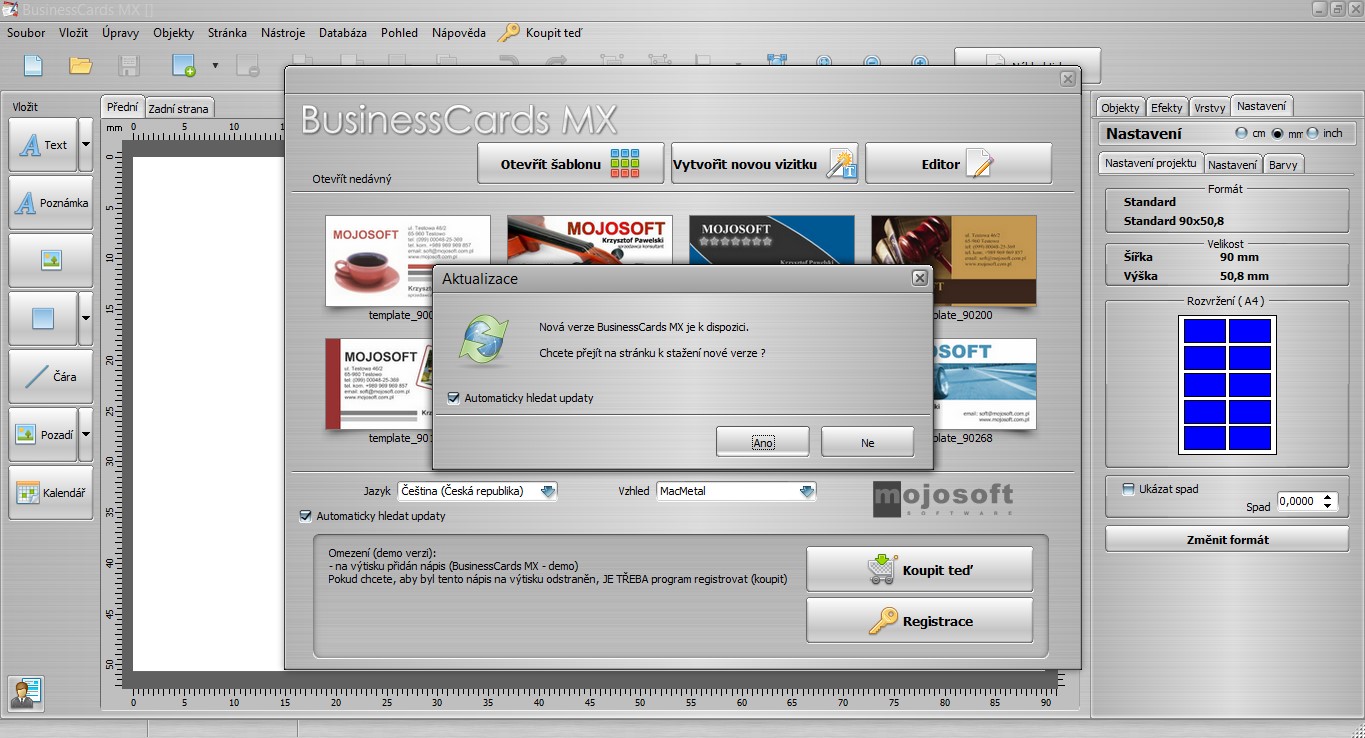The height and width of the screenshot is (738, 1365).
Task: Open the template gallery via Otevřít šablonu
Action: coord(571,164)
